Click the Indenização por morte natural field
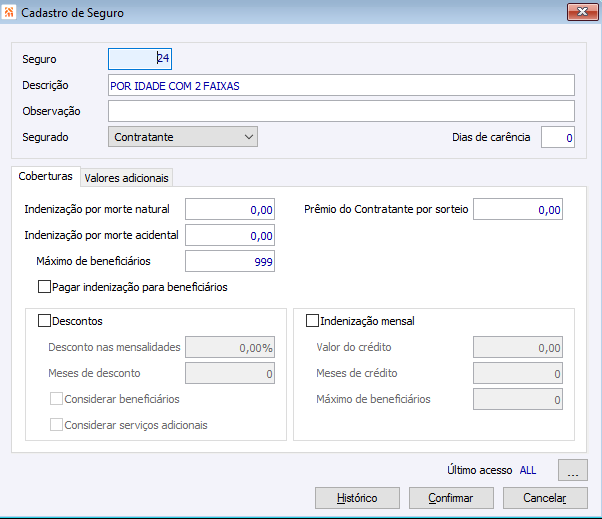This screenshot has height=519, width=602. tap(230, 209)
